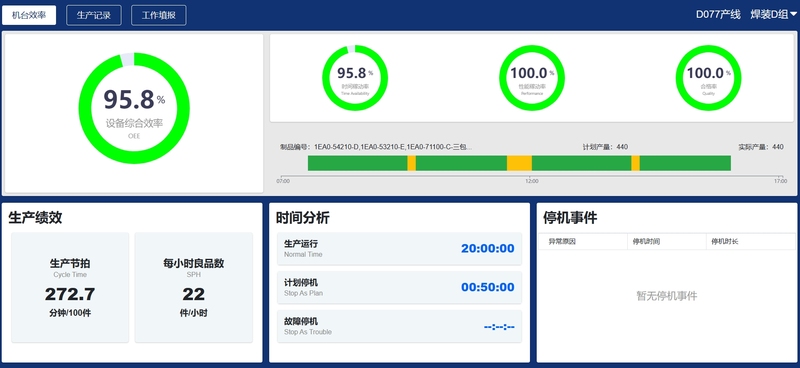Viewport: 800px width, 368px height.
Task: Click the last yellow stop segment on timeline
Action: coord(636,163)
